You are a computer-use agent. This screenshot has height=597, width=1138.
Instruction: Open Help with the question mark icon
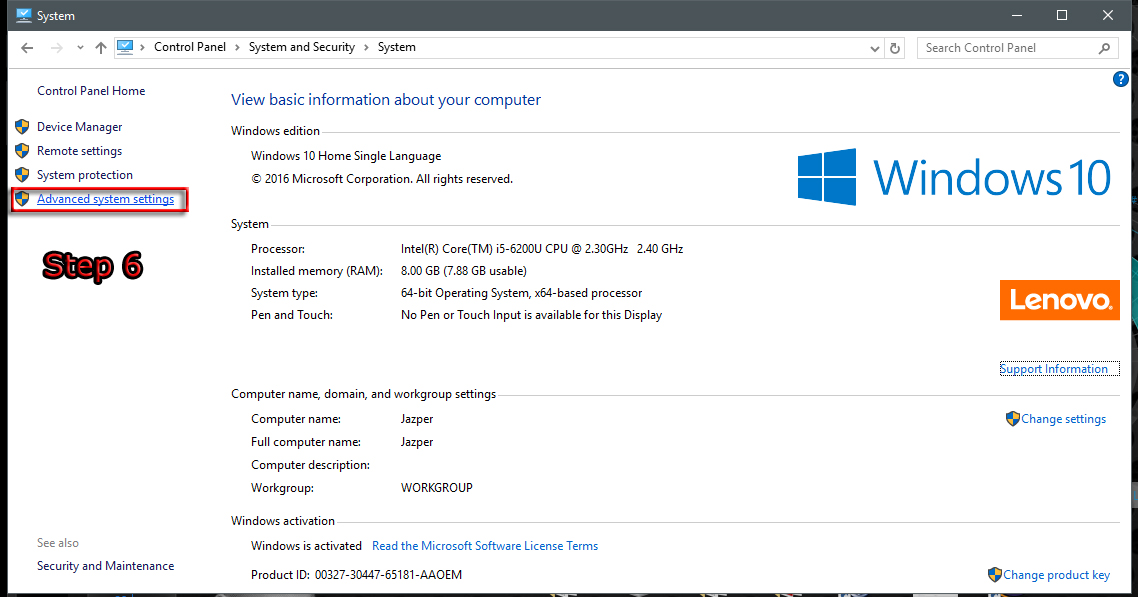coord(1121,79)
